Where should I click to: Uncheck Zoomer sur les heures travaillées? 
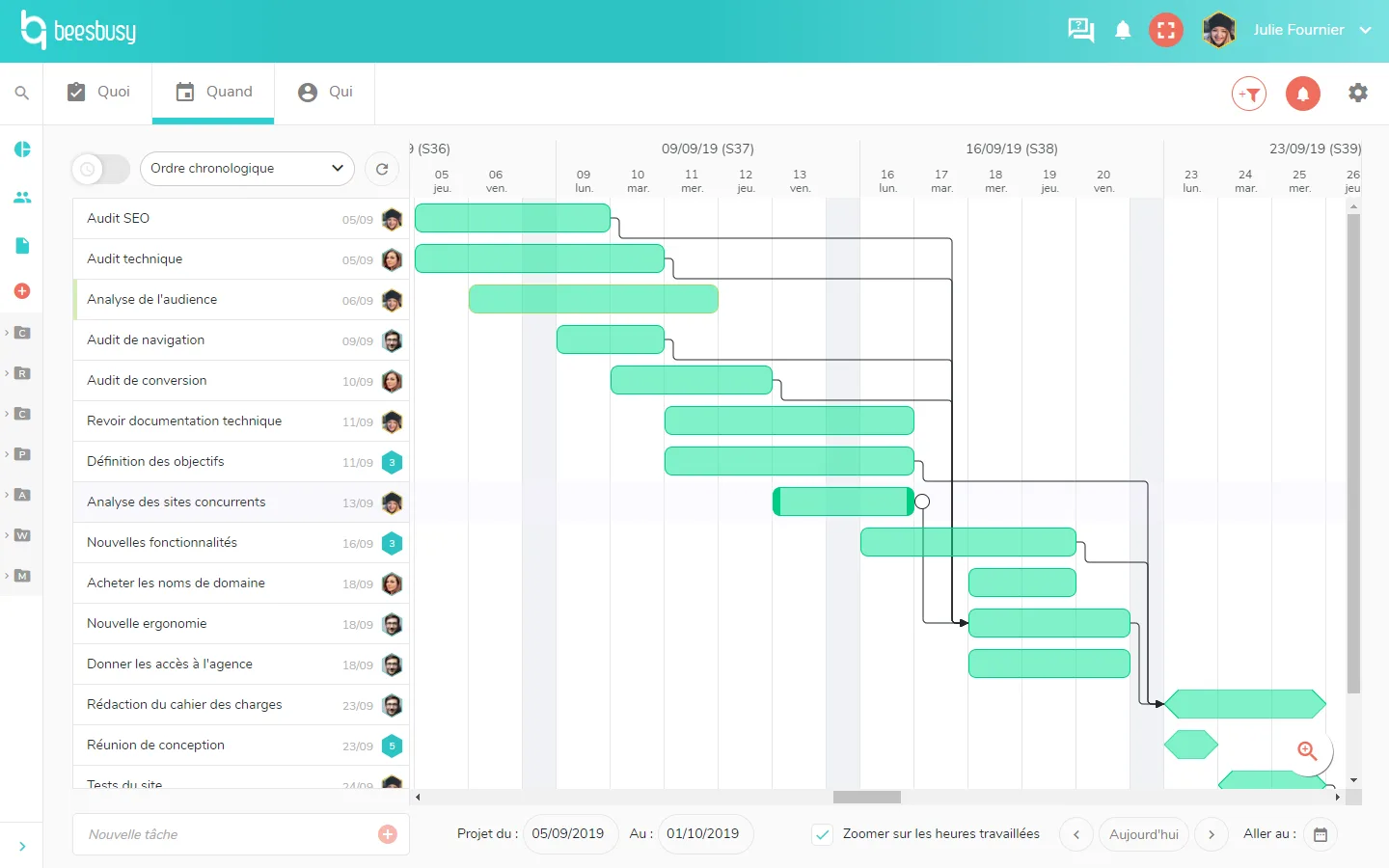point(823,835)
